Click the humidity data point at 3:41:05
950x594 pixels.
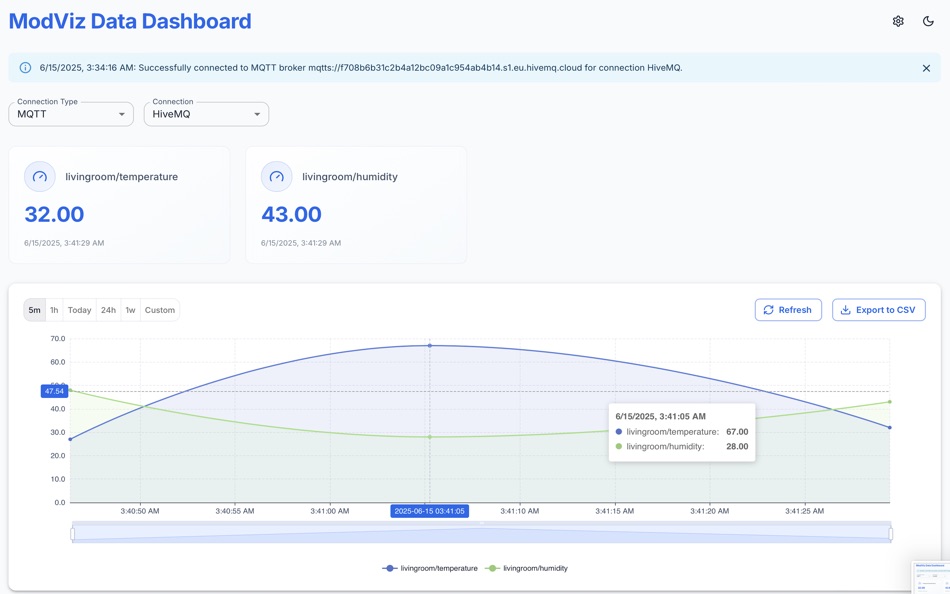click(430, 437)
